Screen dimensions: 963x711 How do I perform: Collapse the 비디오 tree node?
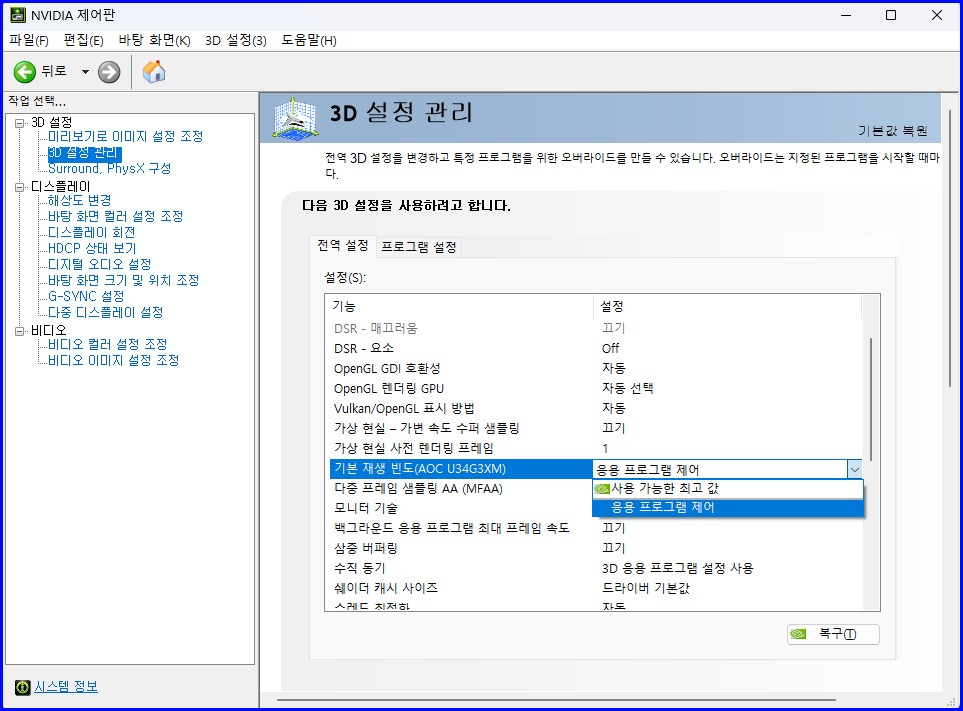(20, 331)
